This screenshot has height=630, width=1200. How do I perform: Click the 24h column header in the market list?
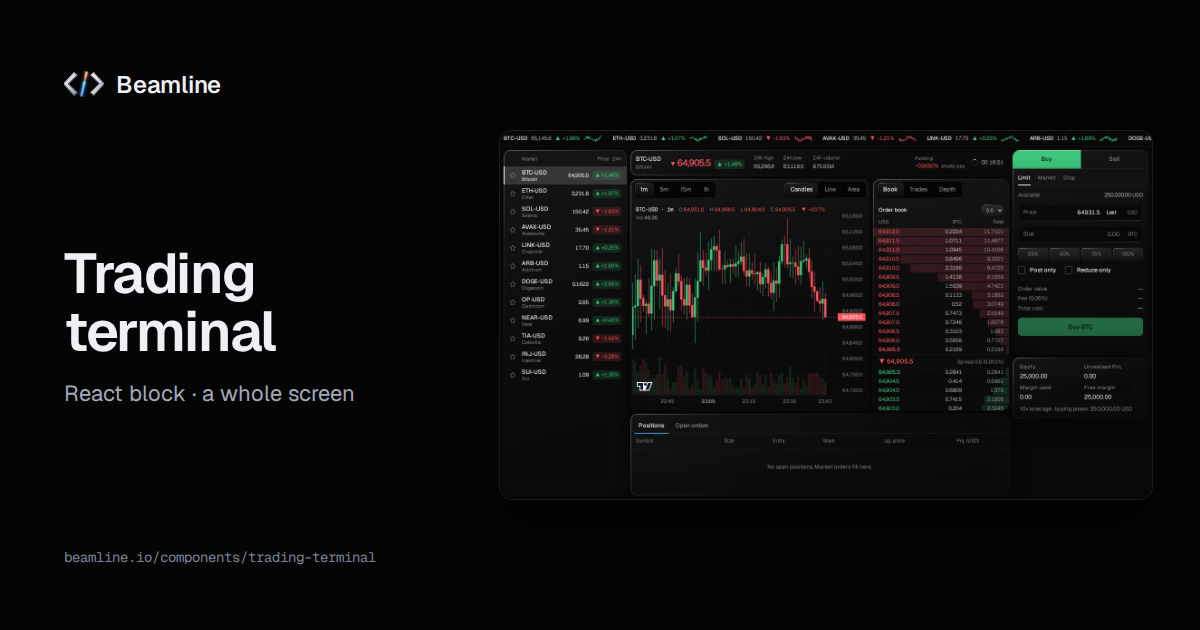(x=617, y=159)
